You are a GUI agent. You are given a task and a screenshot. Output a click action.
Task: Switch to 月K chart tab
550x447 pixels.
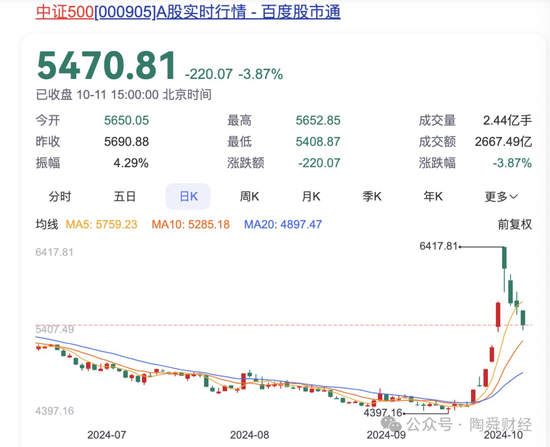[x=311, y=196]
